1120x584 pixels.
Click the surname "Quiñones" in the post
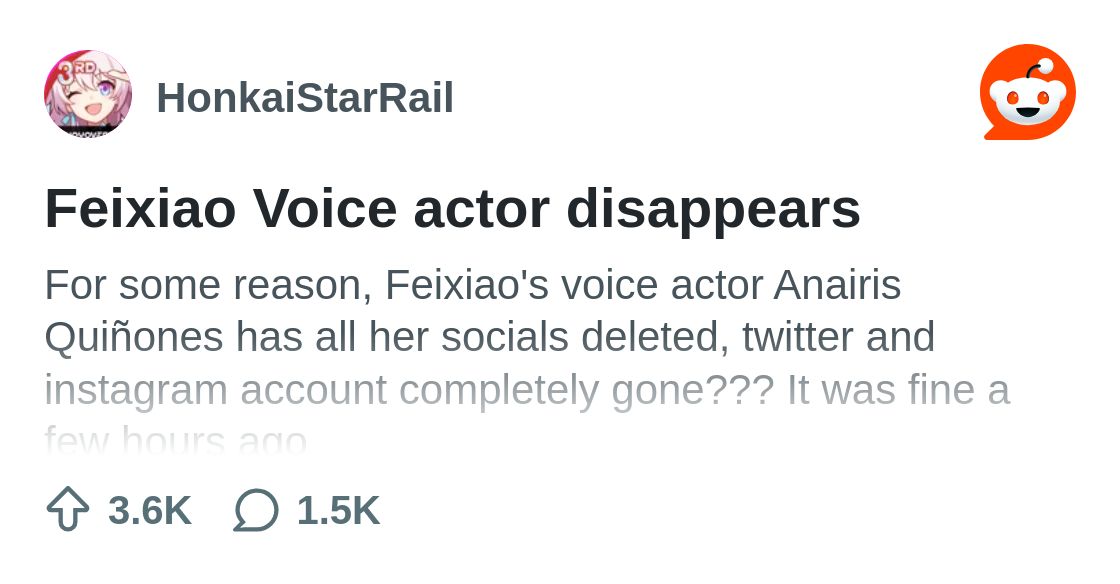(x=134, y=338)
